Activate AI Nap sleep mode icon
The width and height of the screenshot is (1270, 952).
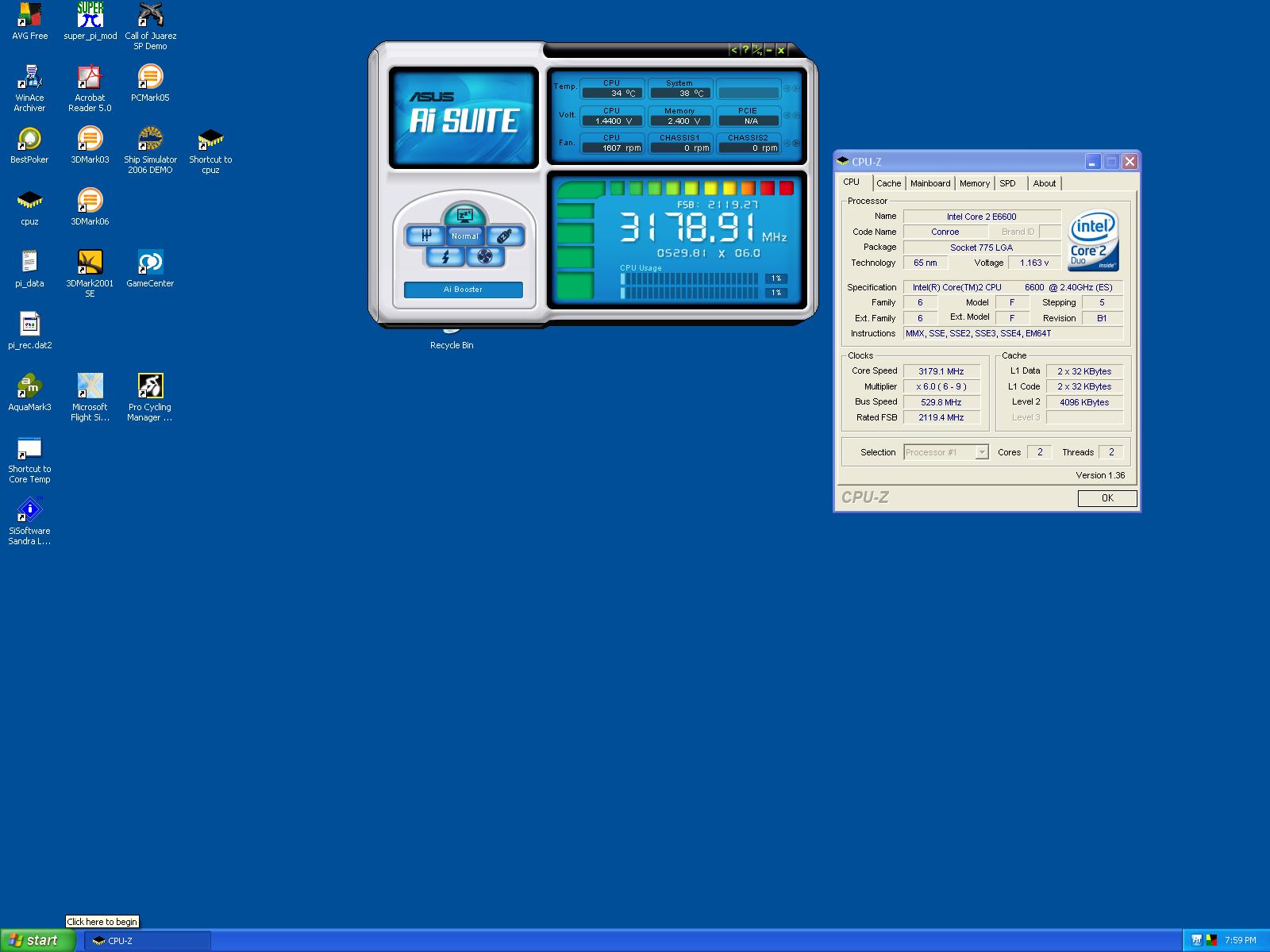465,215
